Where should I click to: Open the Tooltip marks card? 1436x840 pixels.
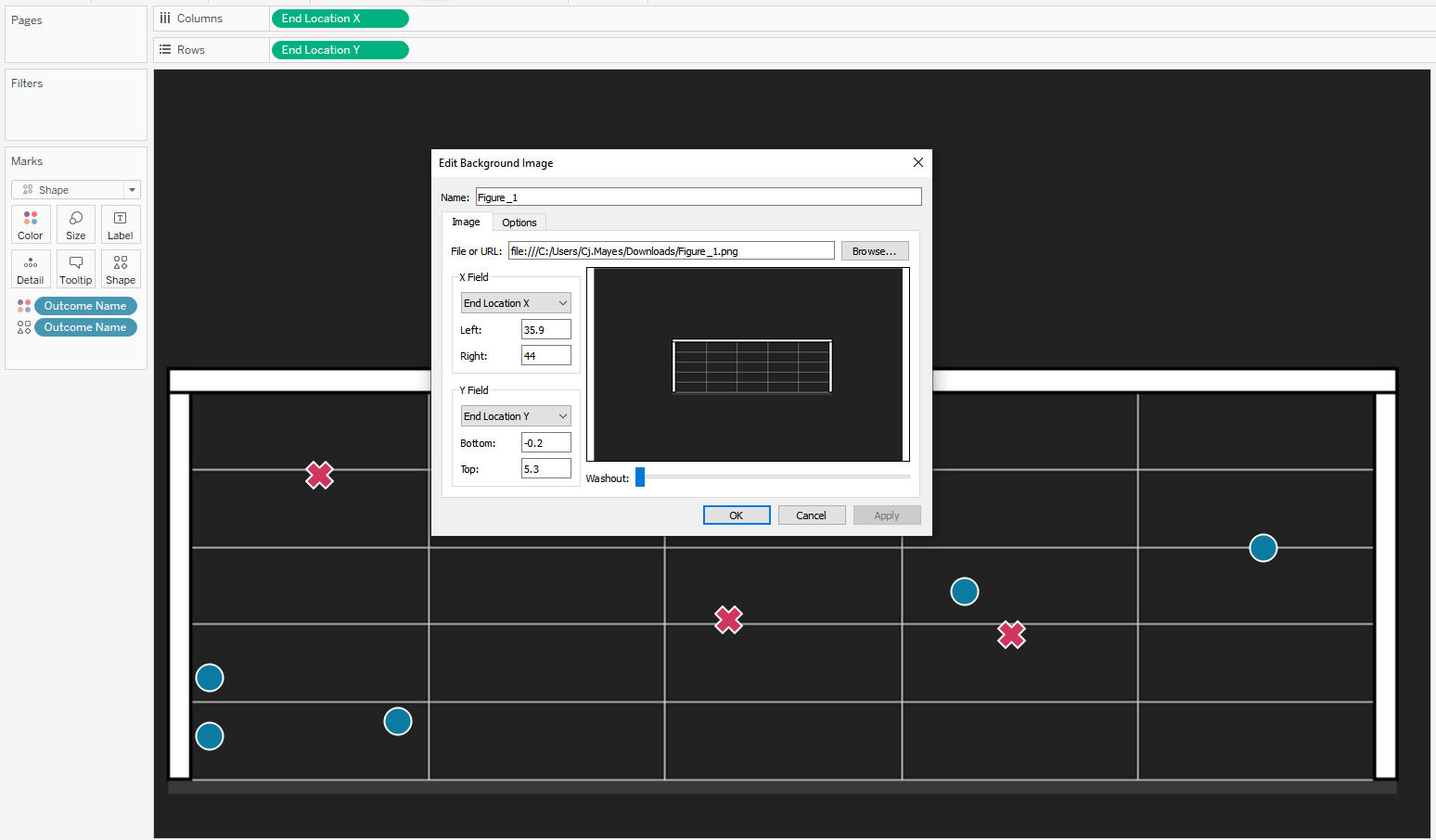coord(76,269)
